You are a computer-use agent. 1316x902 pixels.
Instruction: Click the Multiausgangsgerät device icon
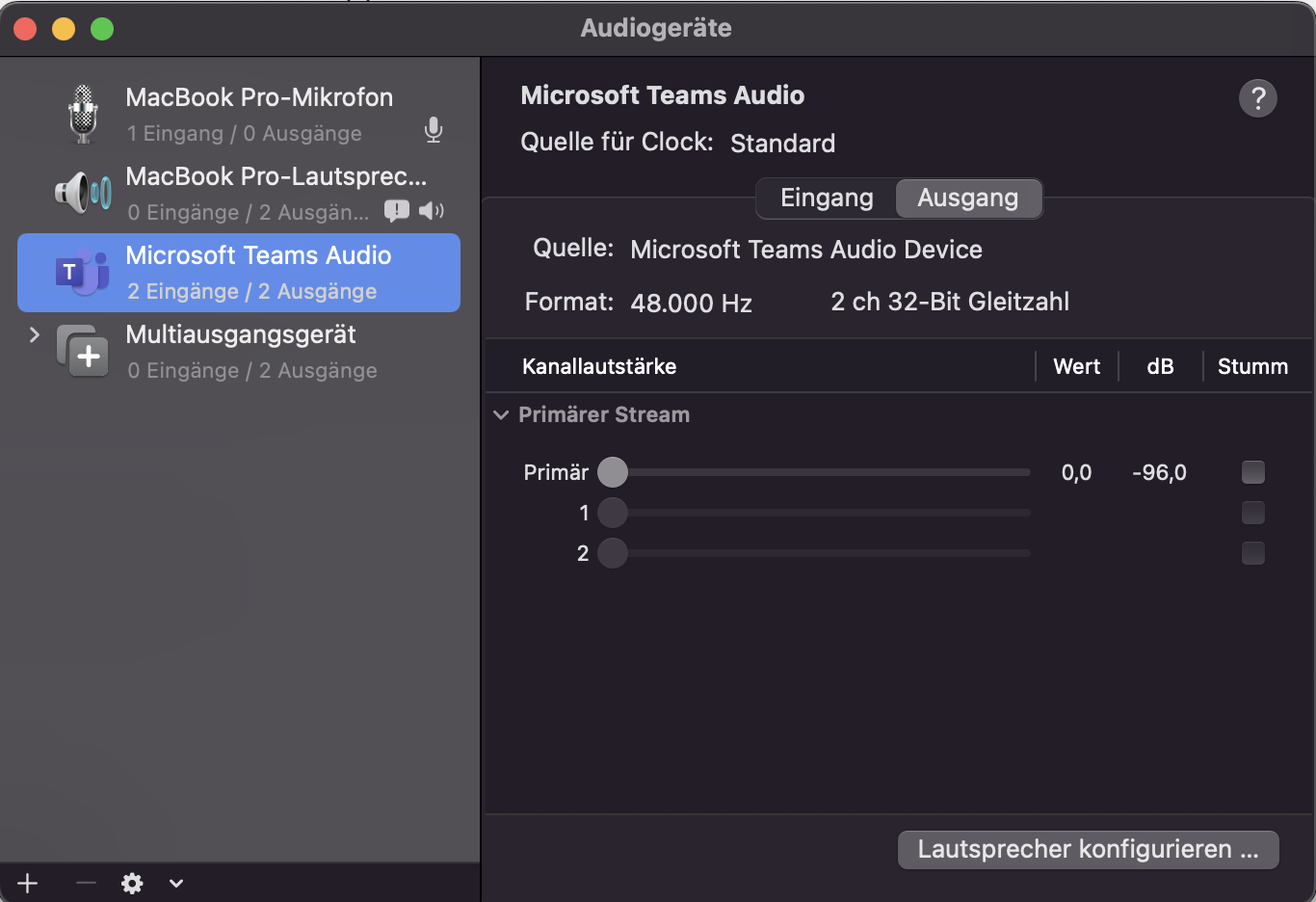coord(83,352)
